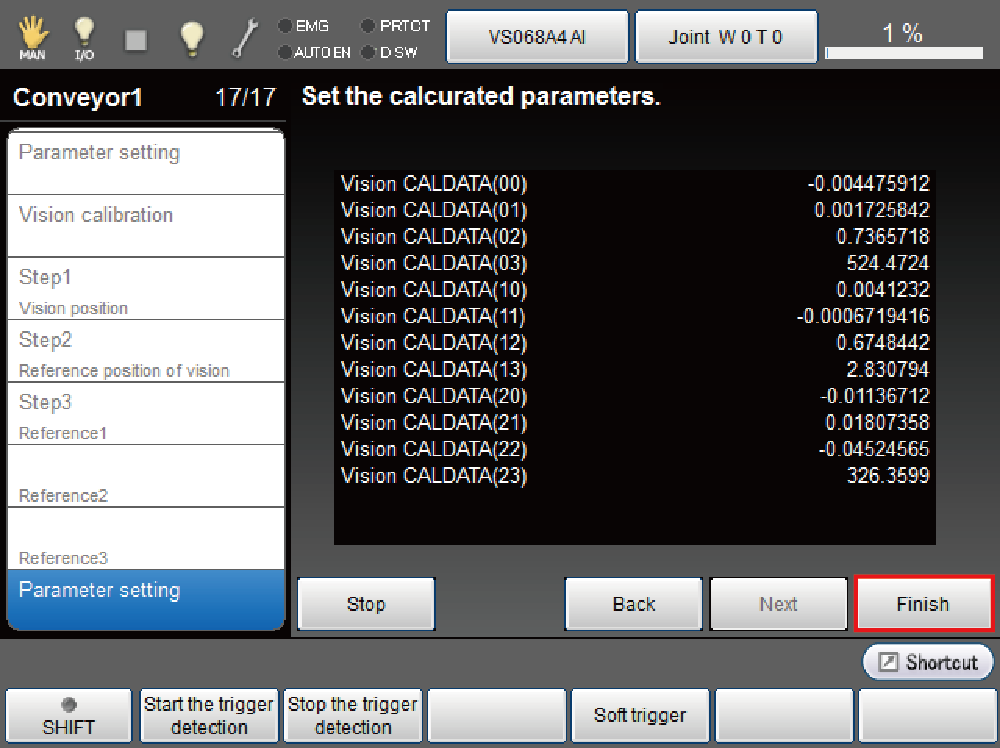Open the I/O light bulb icon
Screen dimensions: 1000x748
[85, 37]
